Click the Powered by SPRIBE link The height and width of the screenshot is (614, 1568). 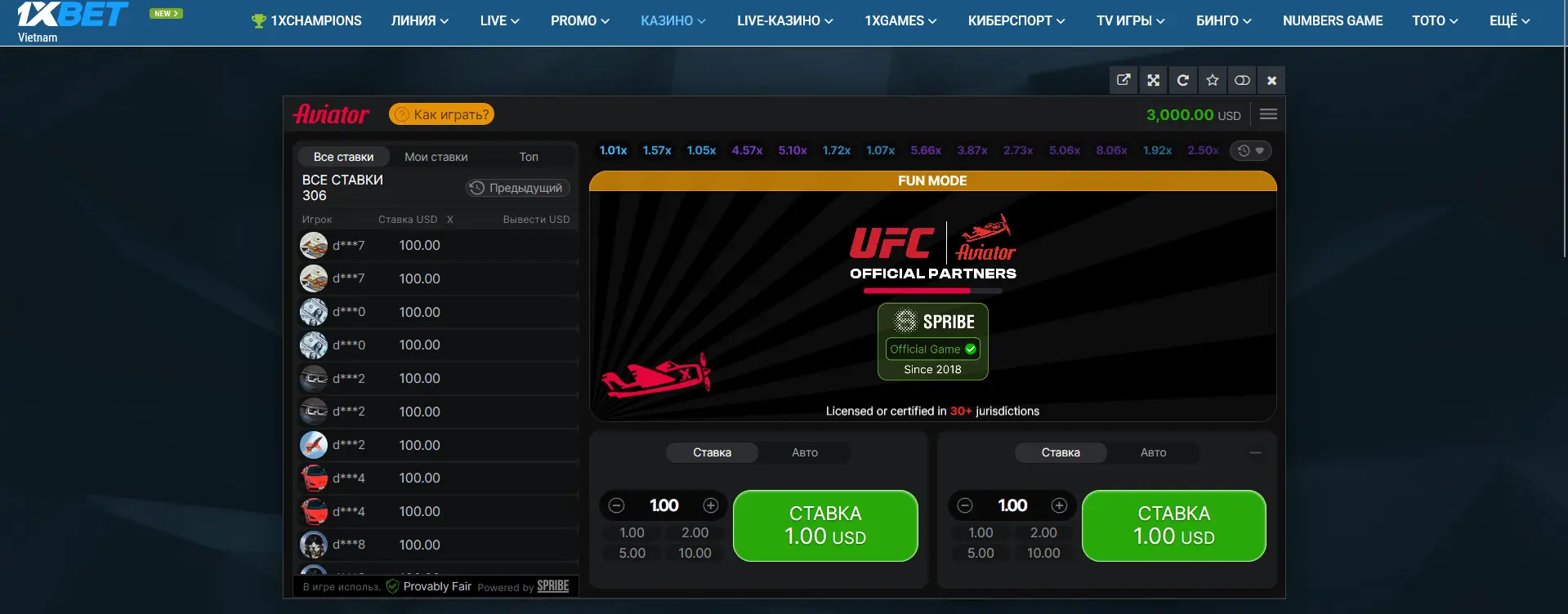click(523, 586)
